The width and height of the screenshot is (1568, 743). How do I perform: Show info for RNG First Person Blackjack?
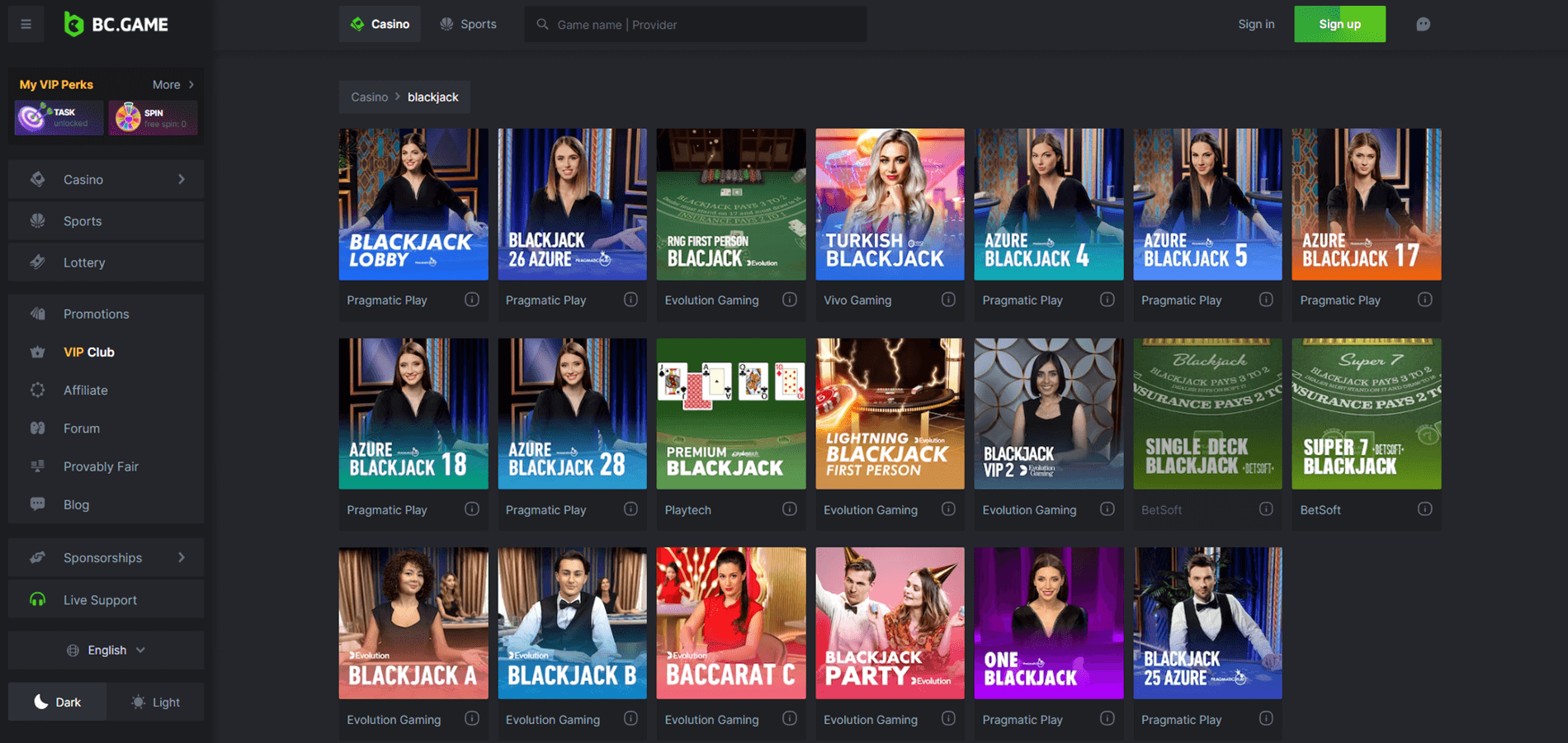tap(790, 300)
